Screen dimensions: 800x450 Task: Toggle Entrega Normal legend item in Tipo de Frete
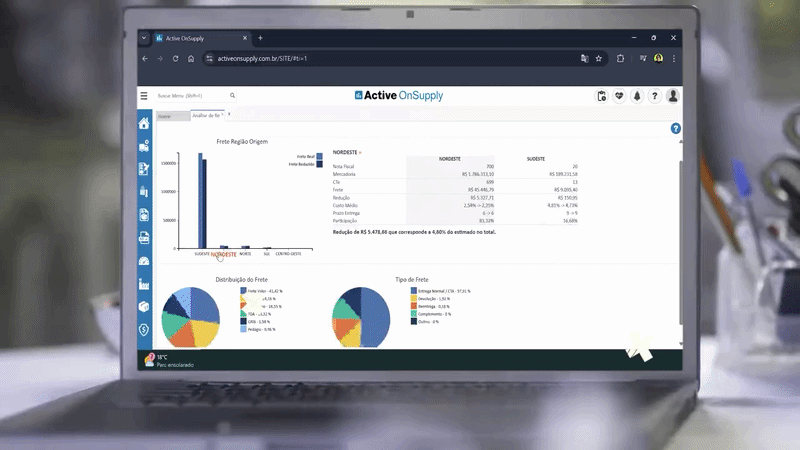pos(441,291)
